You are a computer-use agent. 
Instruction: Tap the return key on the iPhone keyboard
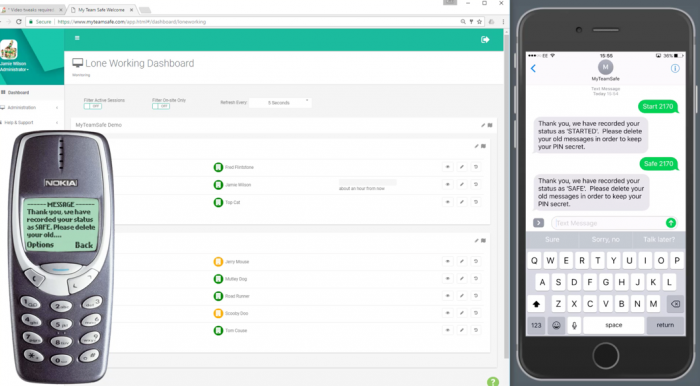click(665, 325)
